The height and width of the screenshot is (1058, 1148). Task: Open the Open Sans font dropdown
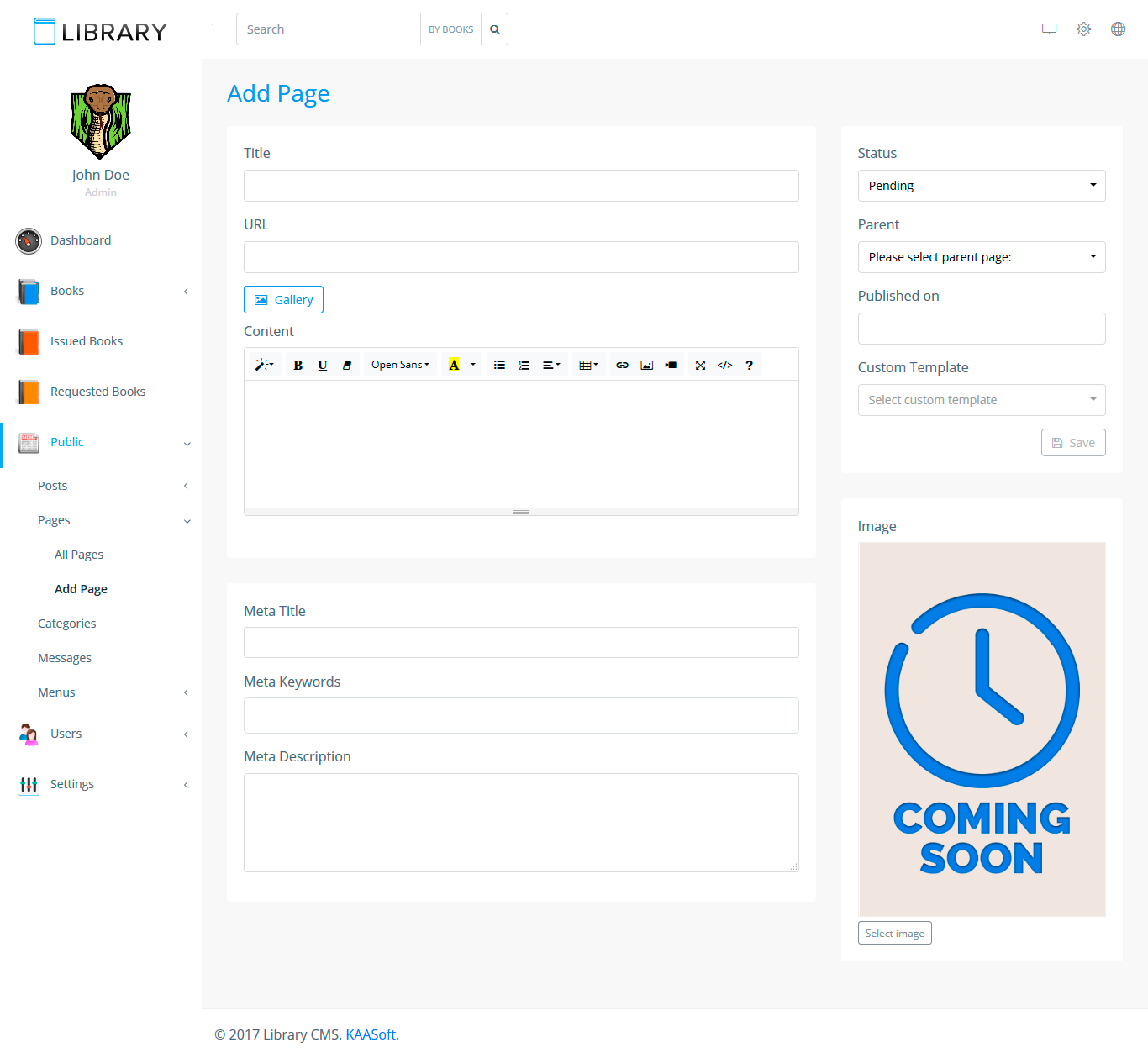(400, 365)
